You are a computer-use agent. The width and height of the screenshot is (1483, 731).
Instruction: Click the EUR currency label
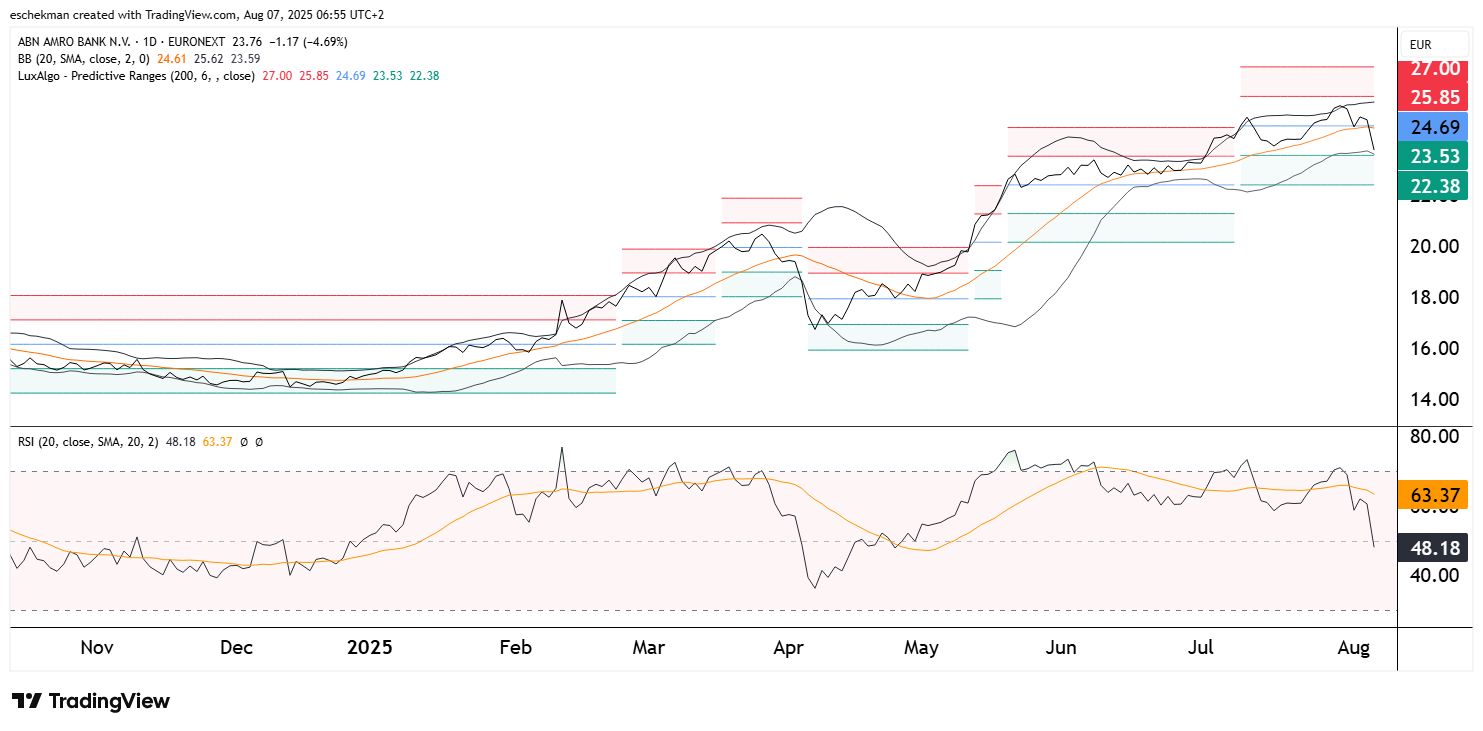[x=1420, y=45]
